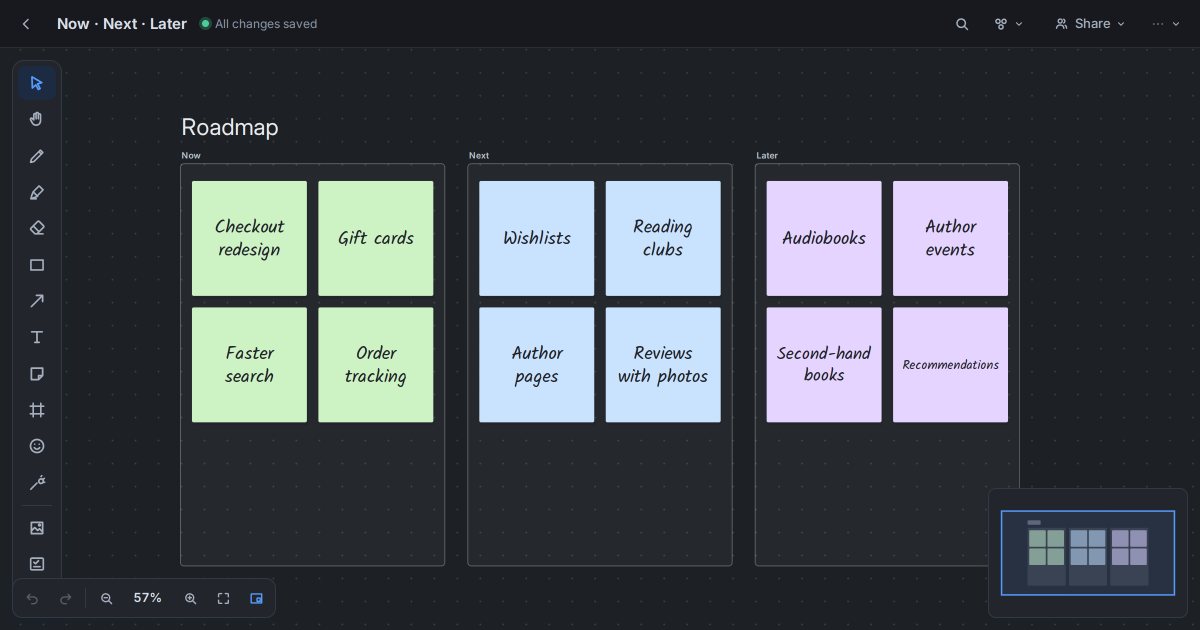Go back with the top-left arrow

coord(26,24)
